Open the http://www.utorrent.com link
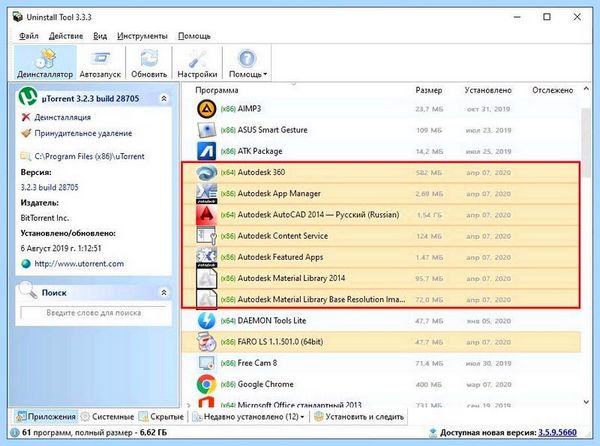This screenshot has height=446, width=600. (x=79, y=264)
